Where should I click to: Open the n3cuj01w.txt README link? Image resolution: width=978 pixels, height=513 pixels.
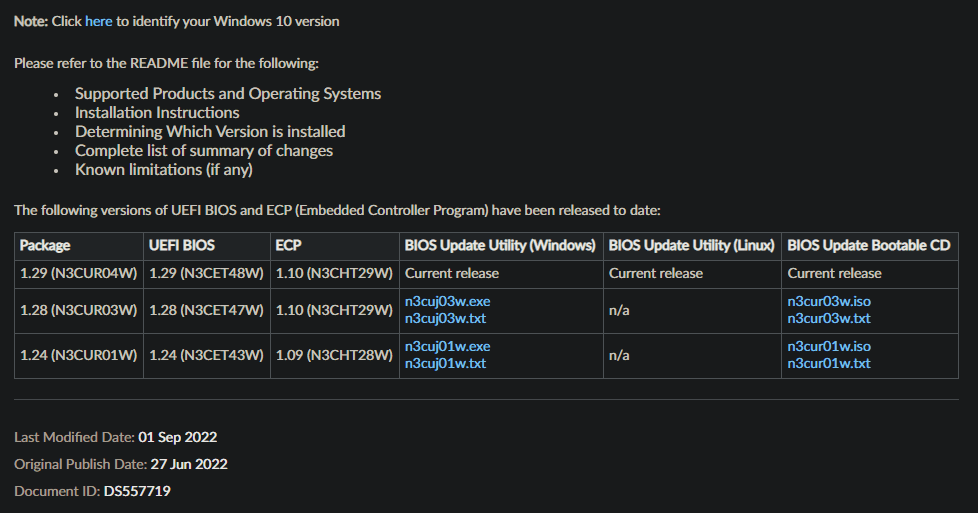[445, 363]
